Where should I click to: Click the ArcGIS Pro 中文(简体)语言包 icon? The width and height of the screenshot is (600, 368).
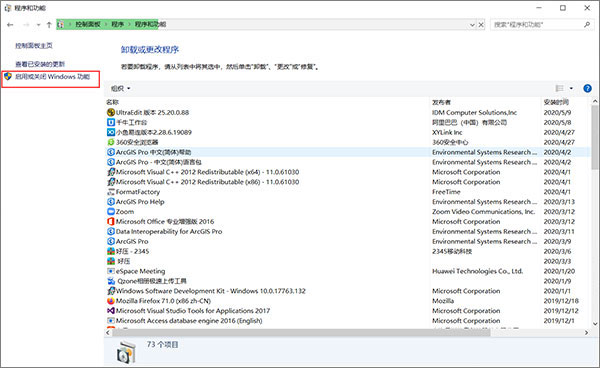[111, 162]
